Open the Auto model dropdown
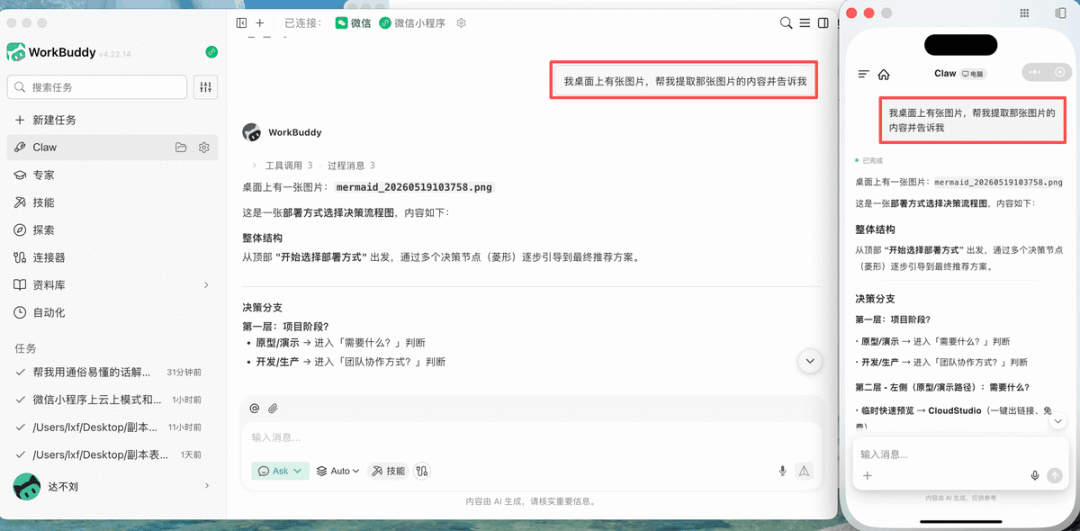The width and height of the screenshot is (1080, 531). [338, 471]
